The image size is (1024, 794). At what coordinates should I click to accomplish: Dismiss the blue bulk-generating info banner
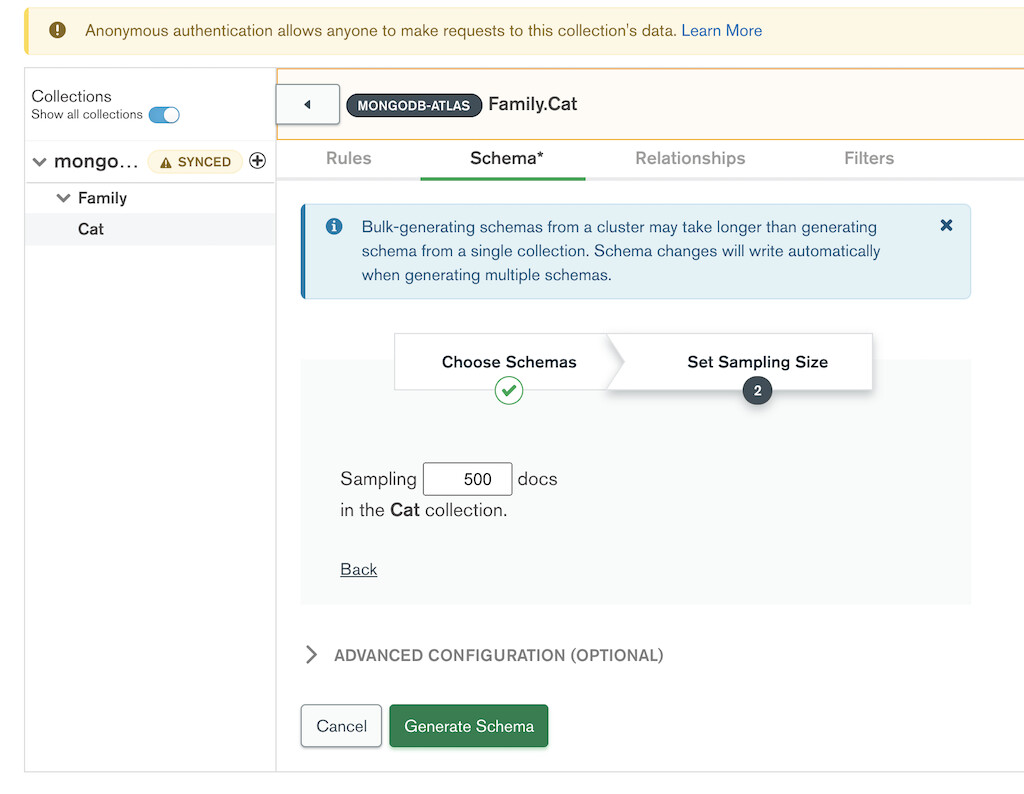[946, 226]
